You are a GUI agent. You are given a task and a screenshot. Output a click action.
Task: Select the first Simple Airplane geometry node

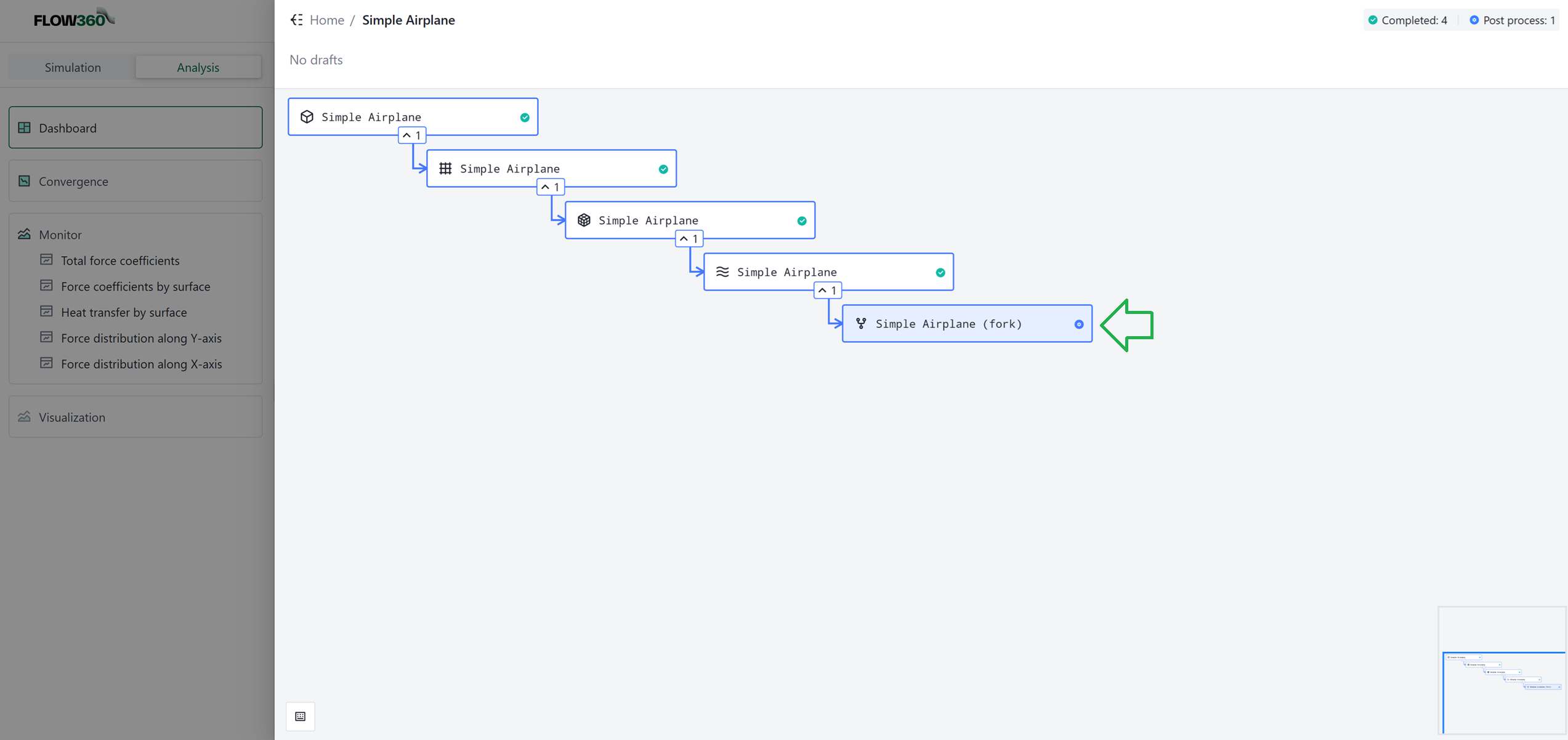coord(413,116)
